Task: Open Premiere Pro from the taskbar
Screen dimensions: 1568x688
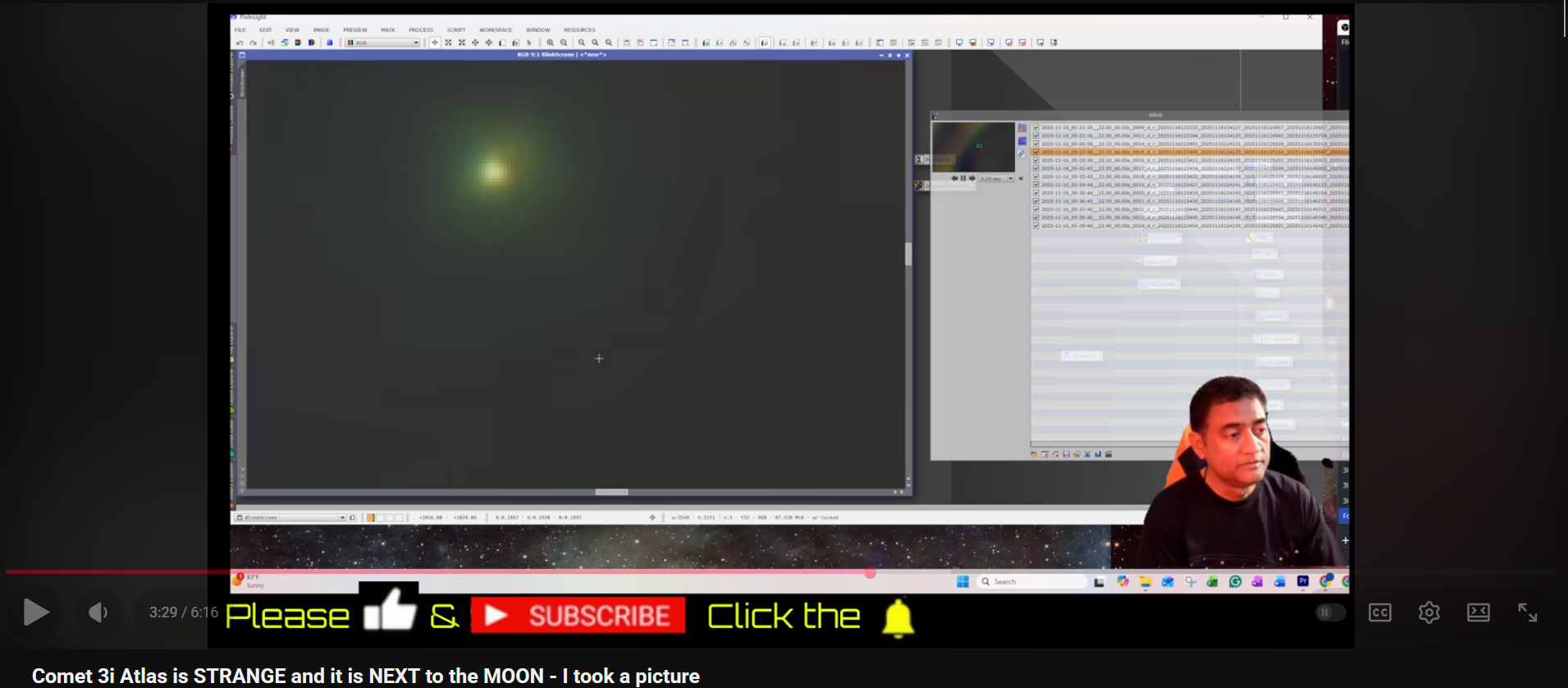Action: click(1303, 581)
